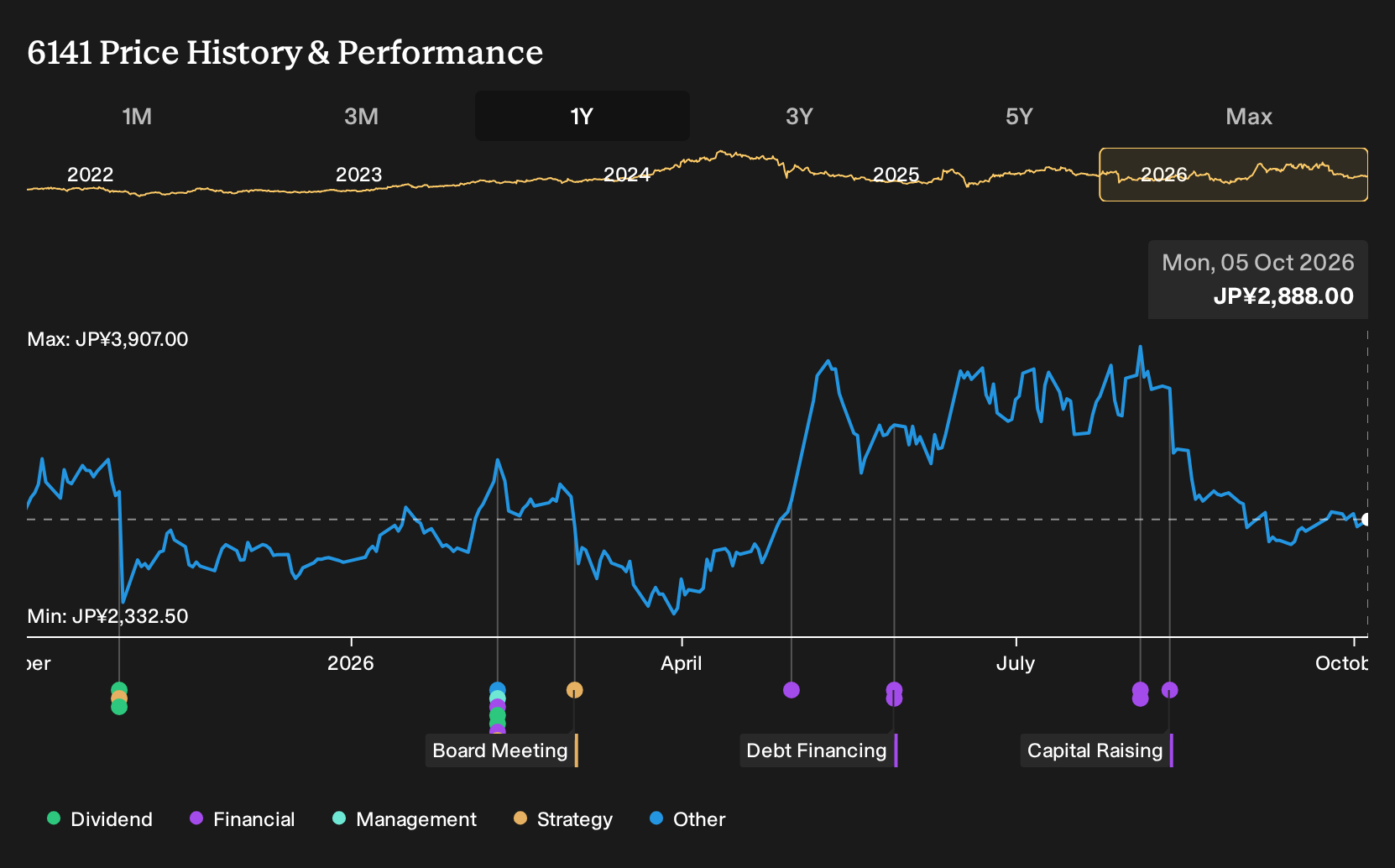Toggle the Dividend legend filter

click(x=100, y=819)
